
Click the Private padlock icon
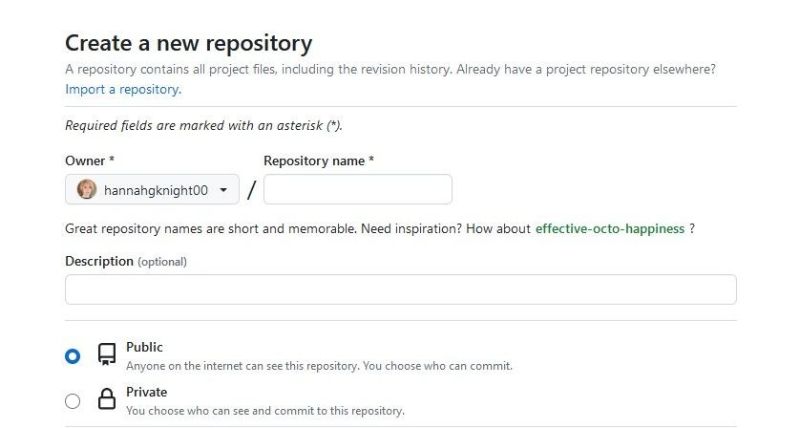106,400
